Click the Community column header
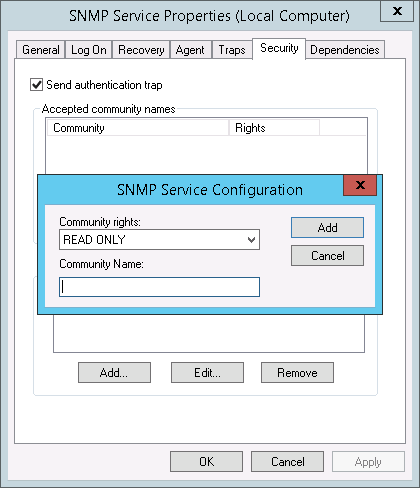This screenshot has width=420, height=488. click(138, 128)
